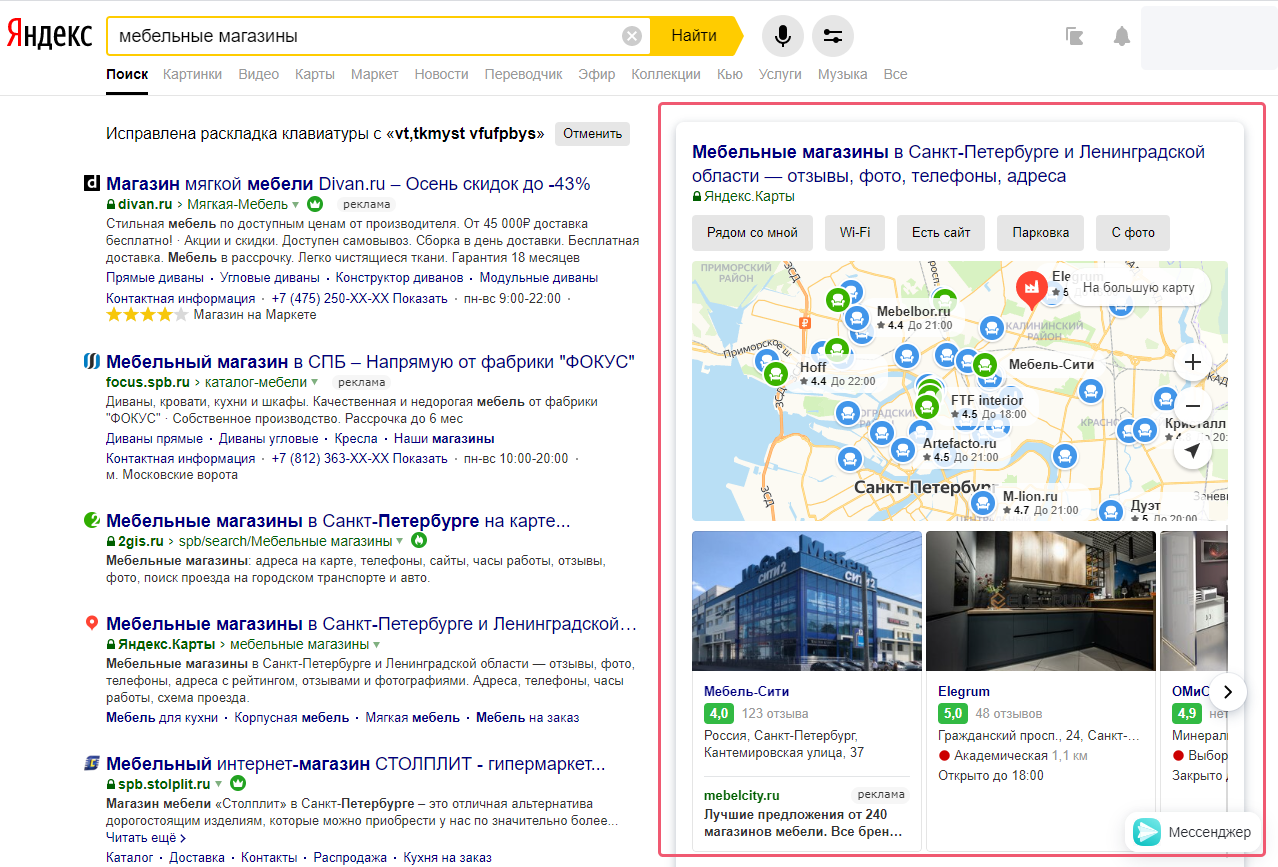Toggle the 'Рядом со мной' filter
This screenshot has height=867, width=1278.
click(x=752, y=233)
